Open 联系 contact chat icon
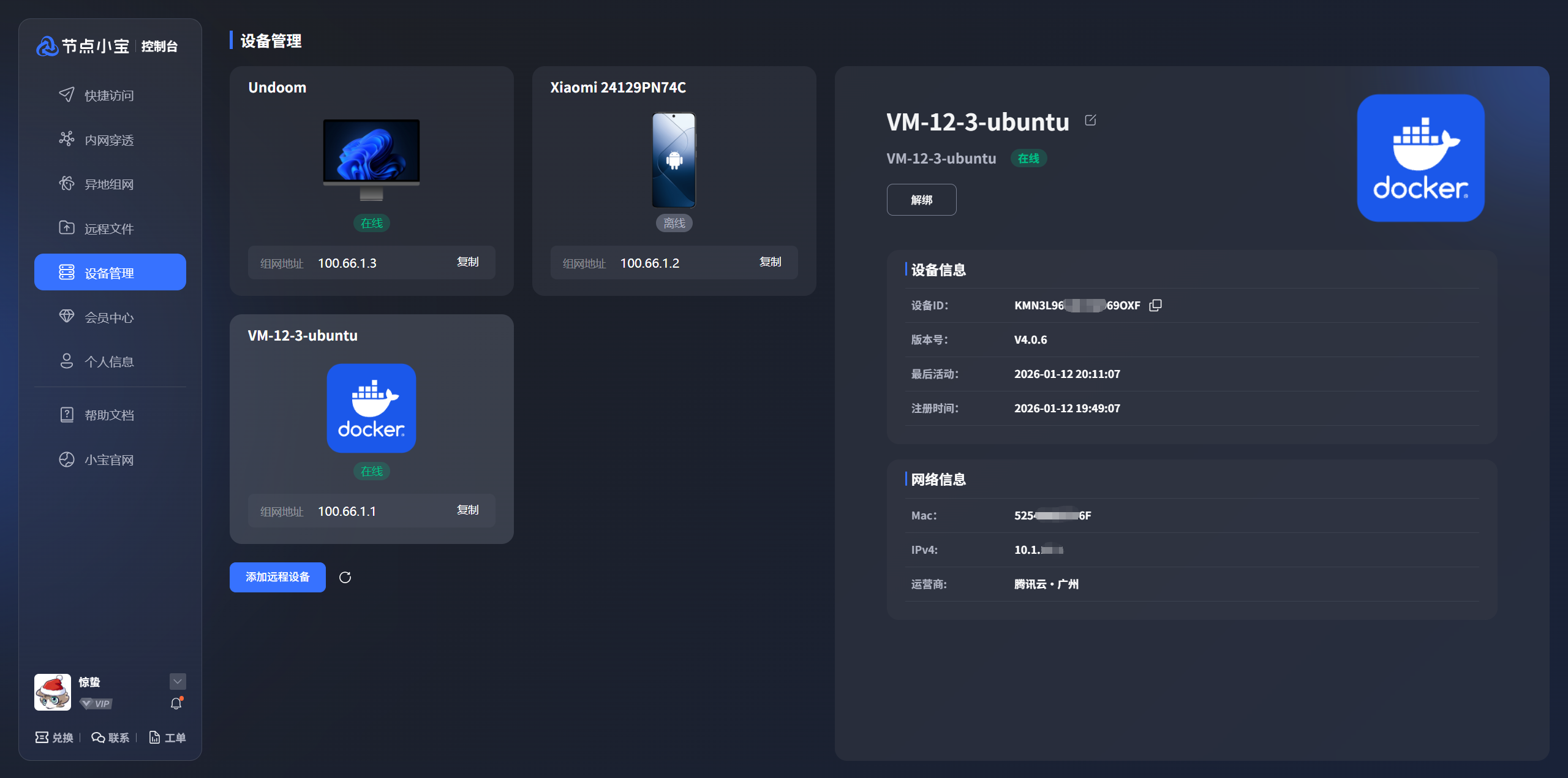Viewport: 1568px width, 778px height. (98, 738)
